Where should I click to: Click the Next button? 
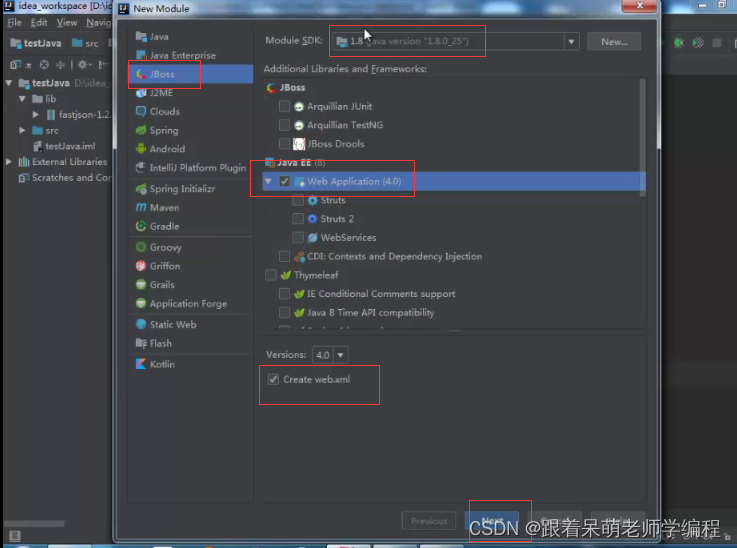click(x=492, y=521)
